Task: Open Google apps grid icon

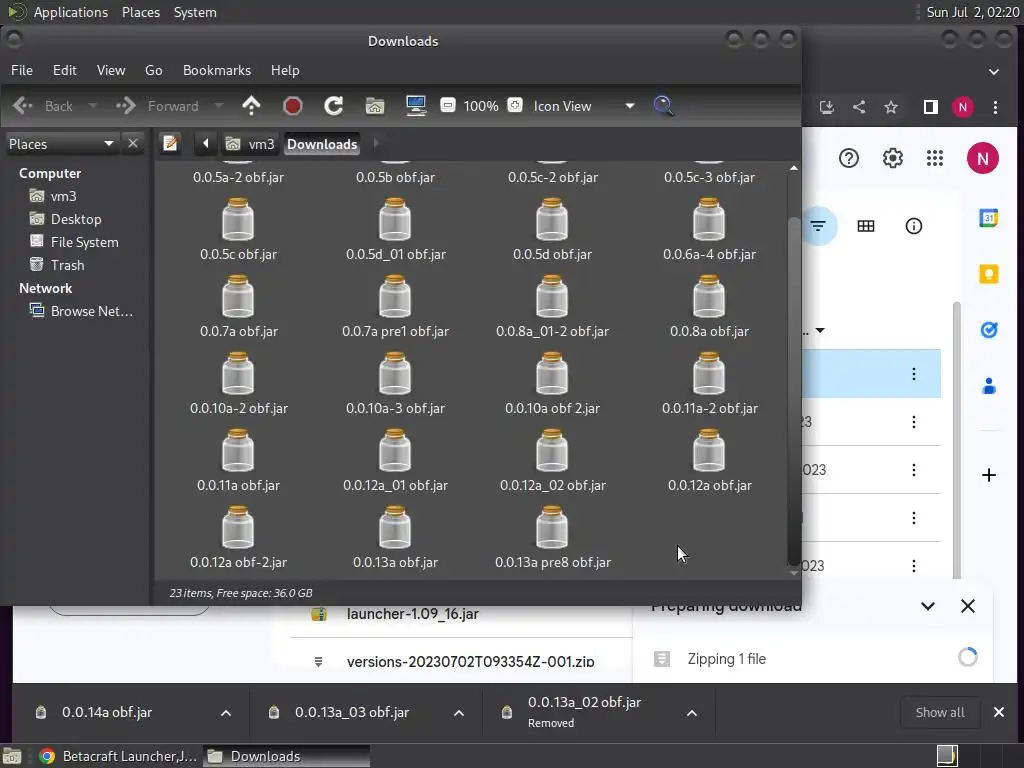Action: [935, 158]
